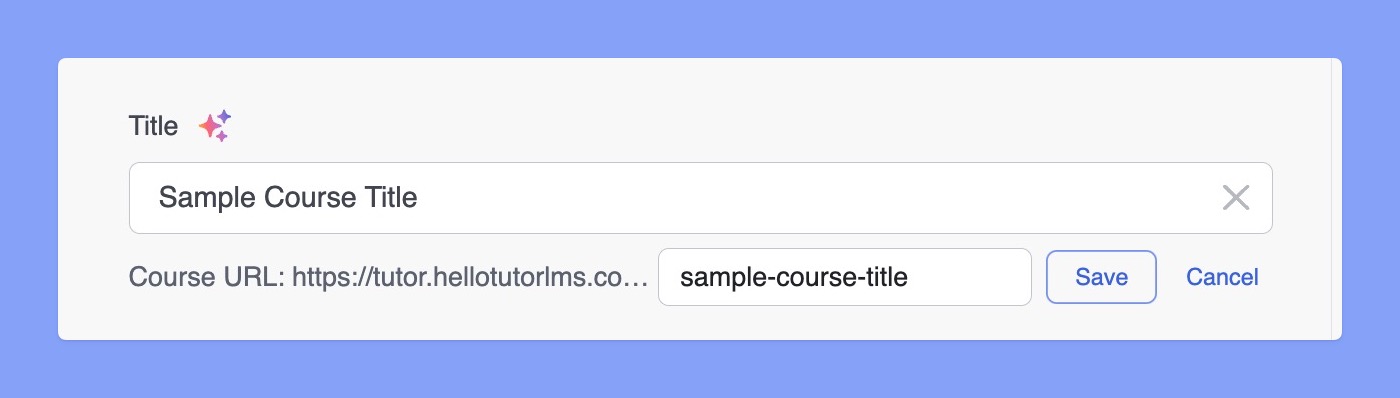The image size is (1400, 398).
Task: Click the Title field label
Action: tap(153, 126)
